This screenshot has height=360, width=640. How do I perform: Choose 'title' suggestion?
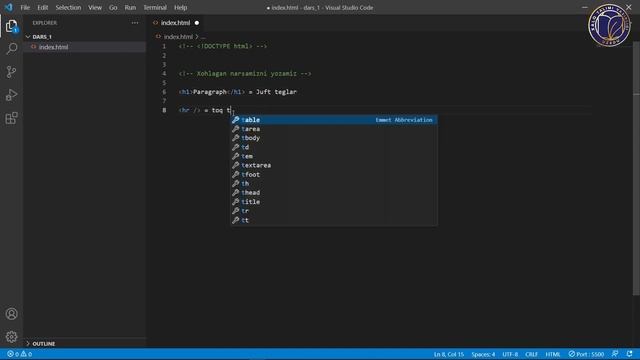tap(334, 202)
